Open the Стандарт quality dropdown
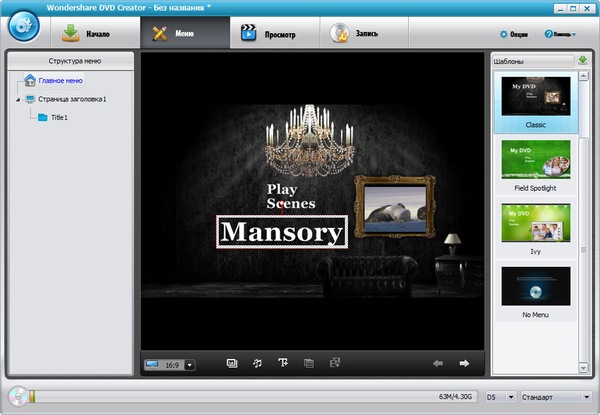 (x=586, y=397)
